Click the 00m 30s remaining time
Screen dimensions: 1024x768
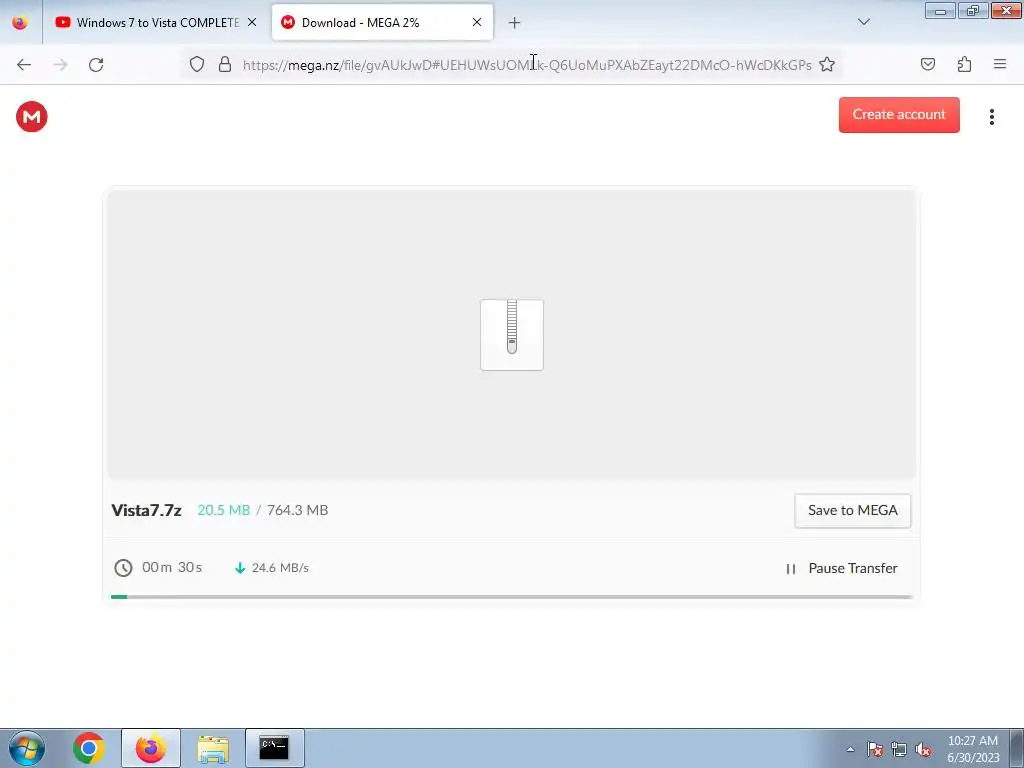(x=172, y=567)
